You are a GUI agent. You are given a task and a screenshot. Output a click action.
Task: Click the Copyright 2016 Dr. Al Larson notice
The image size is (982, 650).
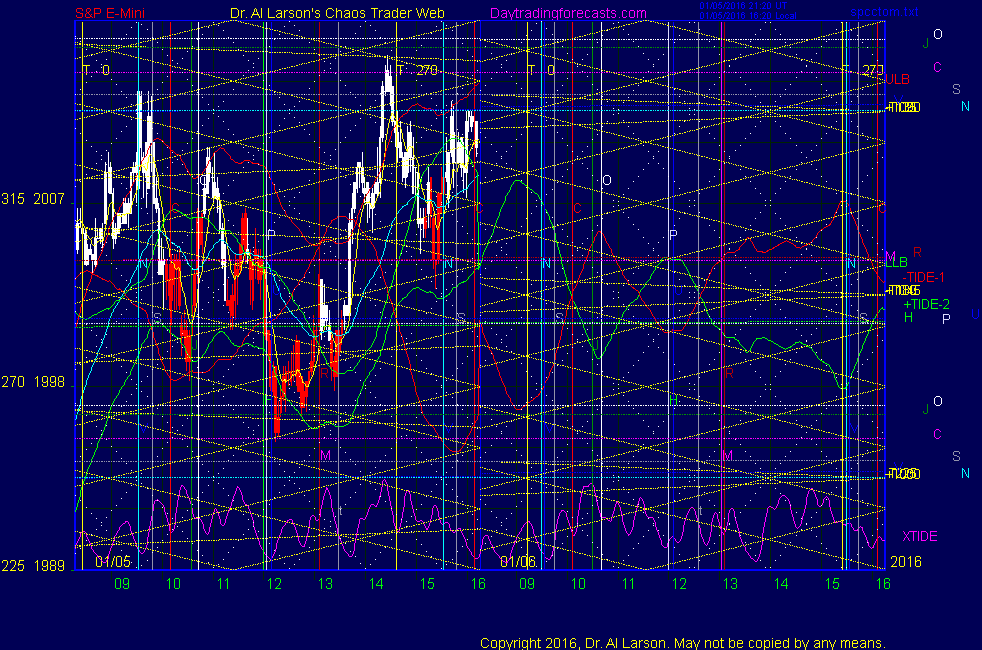(683, 643)
